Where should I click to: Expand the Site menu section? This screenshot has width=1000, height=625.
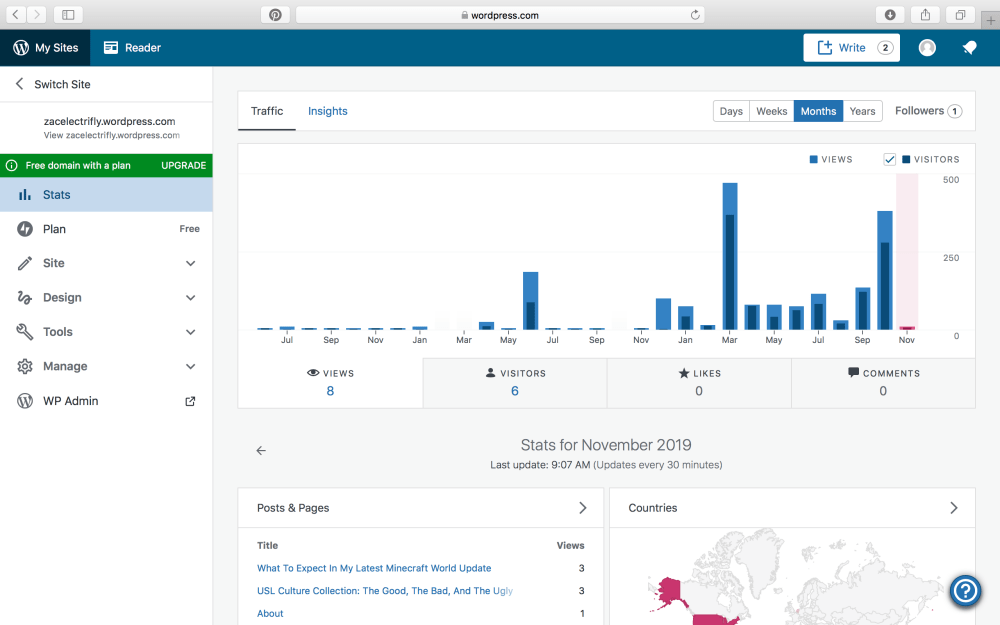(190, 263)
